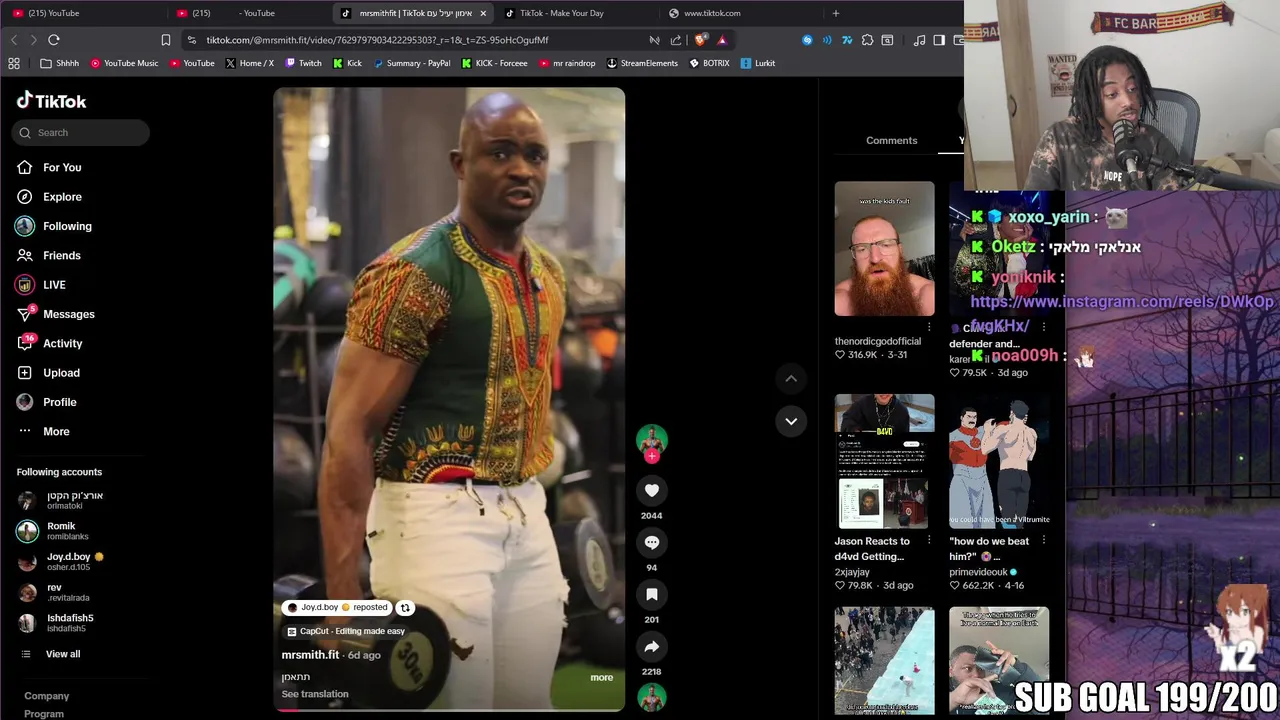Open YouTube Music bookmark
This screenshot has height=720, width=1280.
pos(124,63)
